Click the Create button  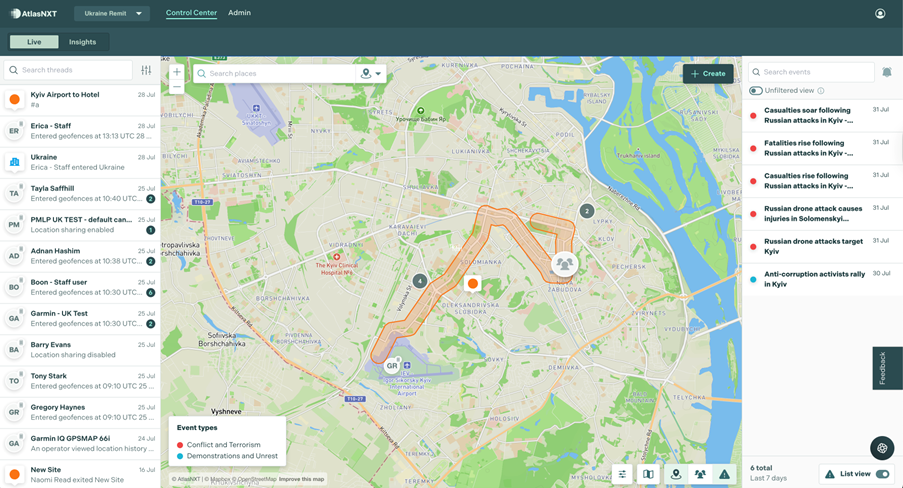pos(708,73)
